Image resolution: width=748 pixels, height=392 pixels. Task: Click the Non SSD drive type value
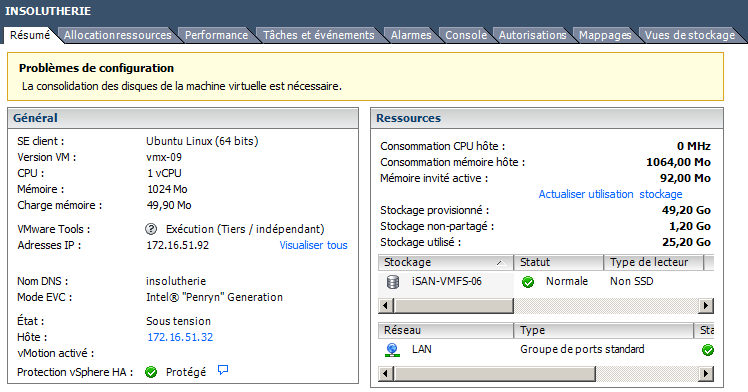click(x=632, y=281)
